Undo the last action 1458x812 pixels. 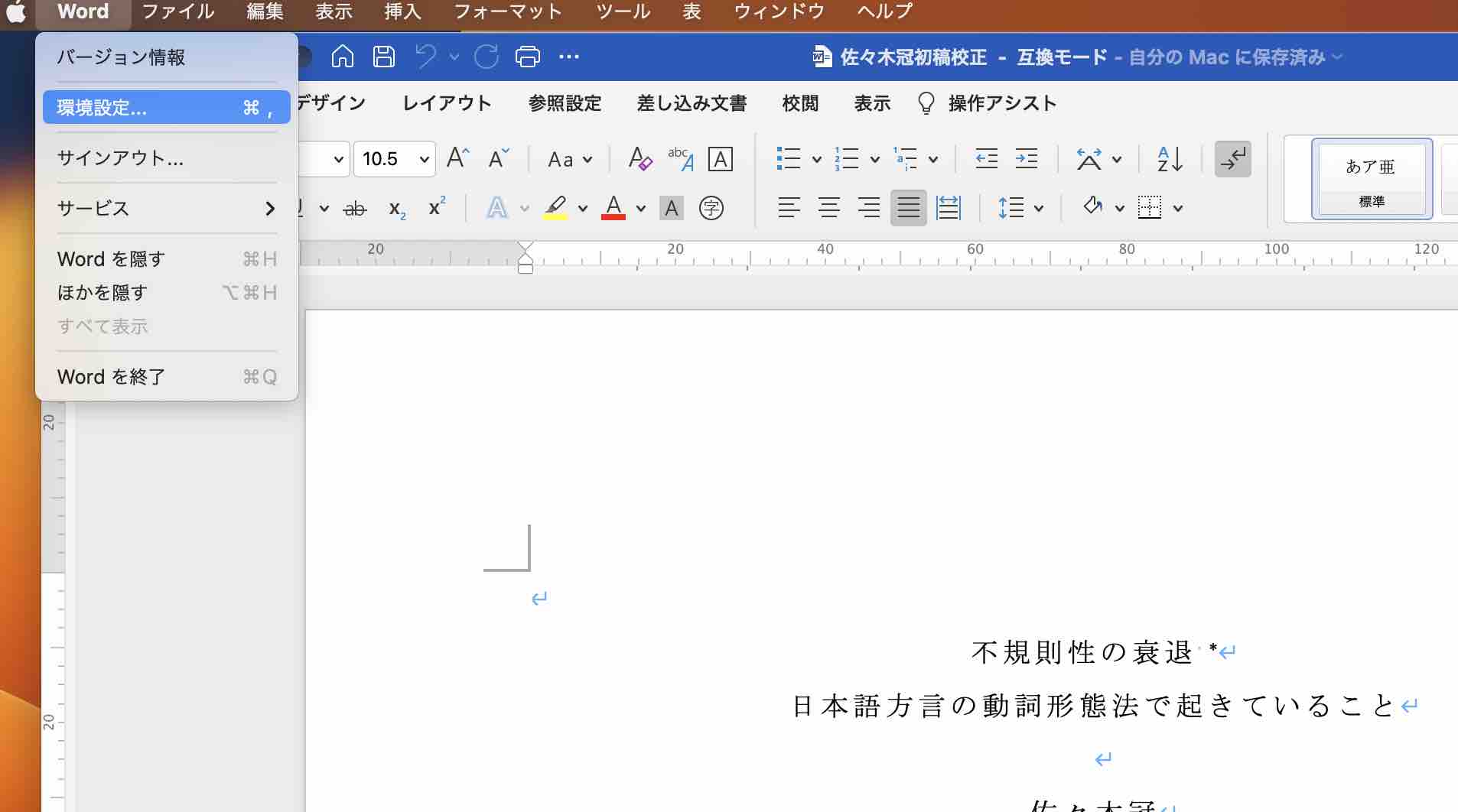(x=425, y=57)
